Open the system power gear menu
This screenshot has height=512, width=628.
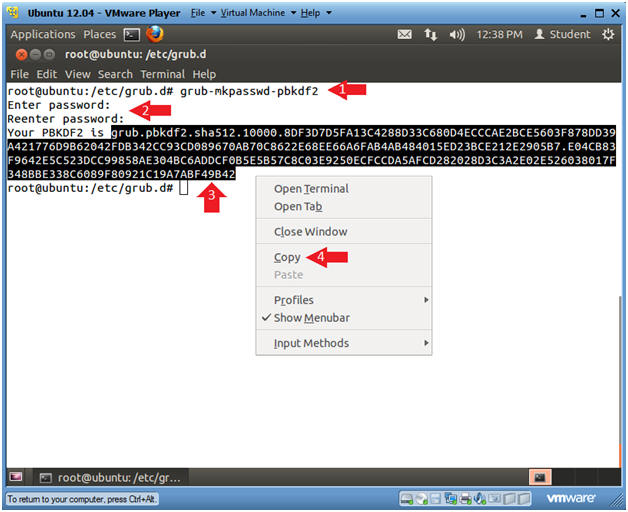click(608, 34)
